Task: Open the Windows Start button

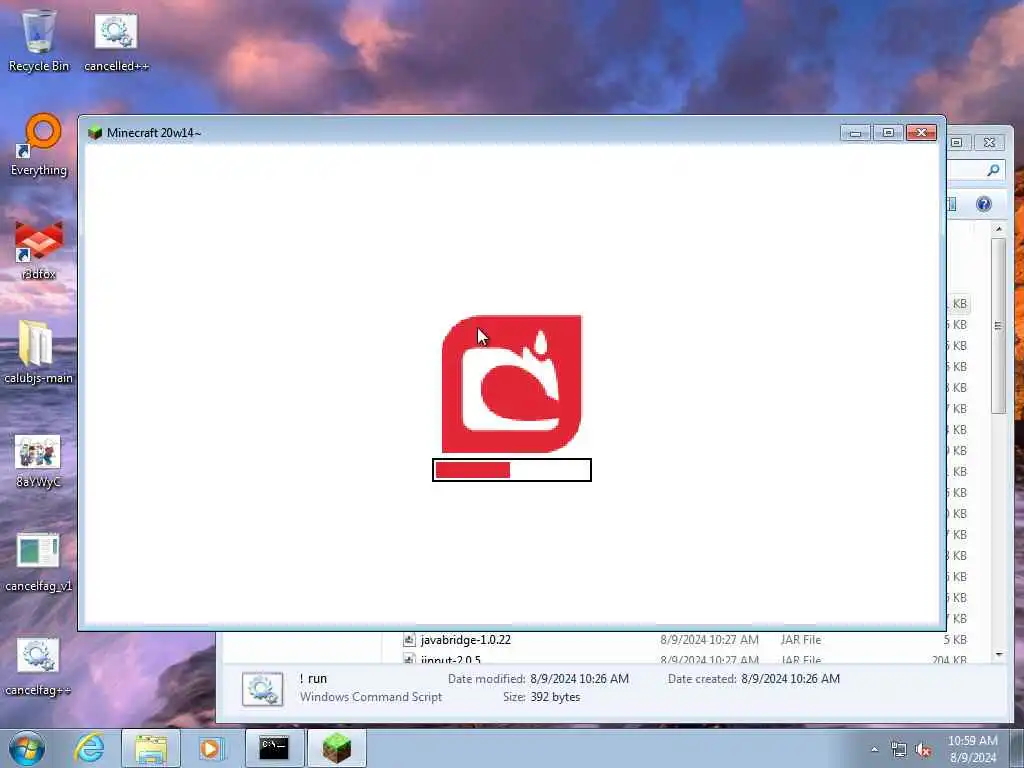Action: pyautogui.click(x=27, y=748)
